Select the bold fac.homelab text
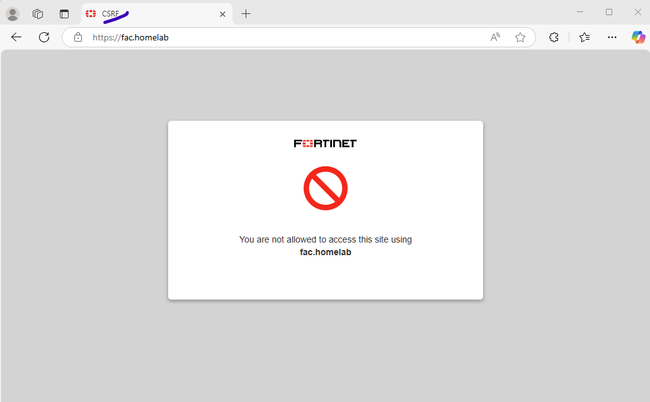 point(325,252)
